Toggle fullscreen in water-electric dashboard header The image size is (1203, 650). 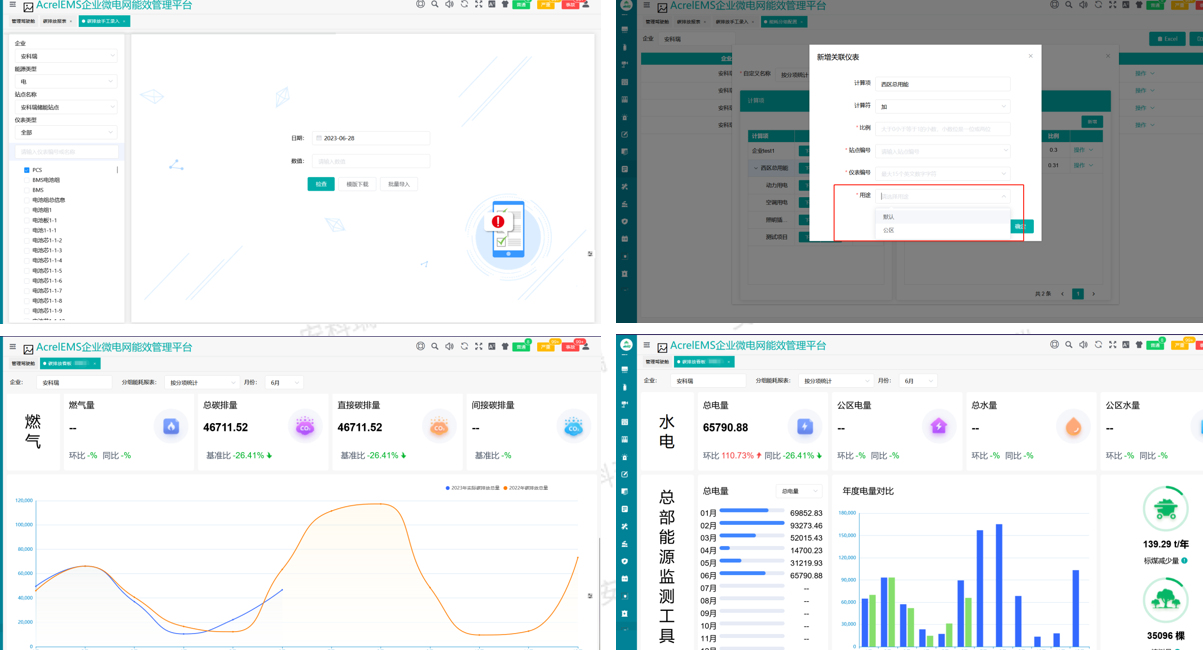click(1112, 345)
